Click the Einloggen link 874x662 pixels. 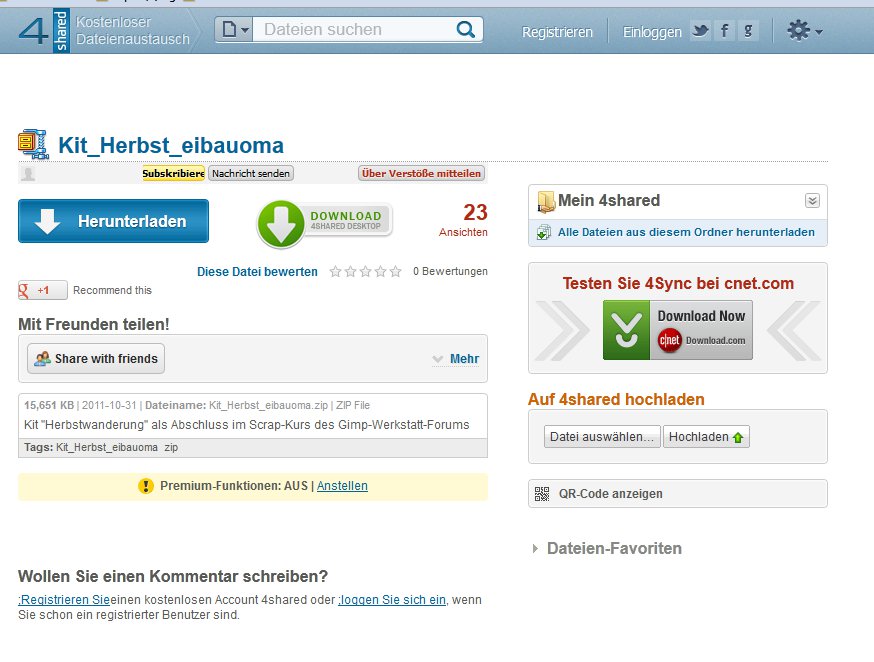click(x=652, y=32)
